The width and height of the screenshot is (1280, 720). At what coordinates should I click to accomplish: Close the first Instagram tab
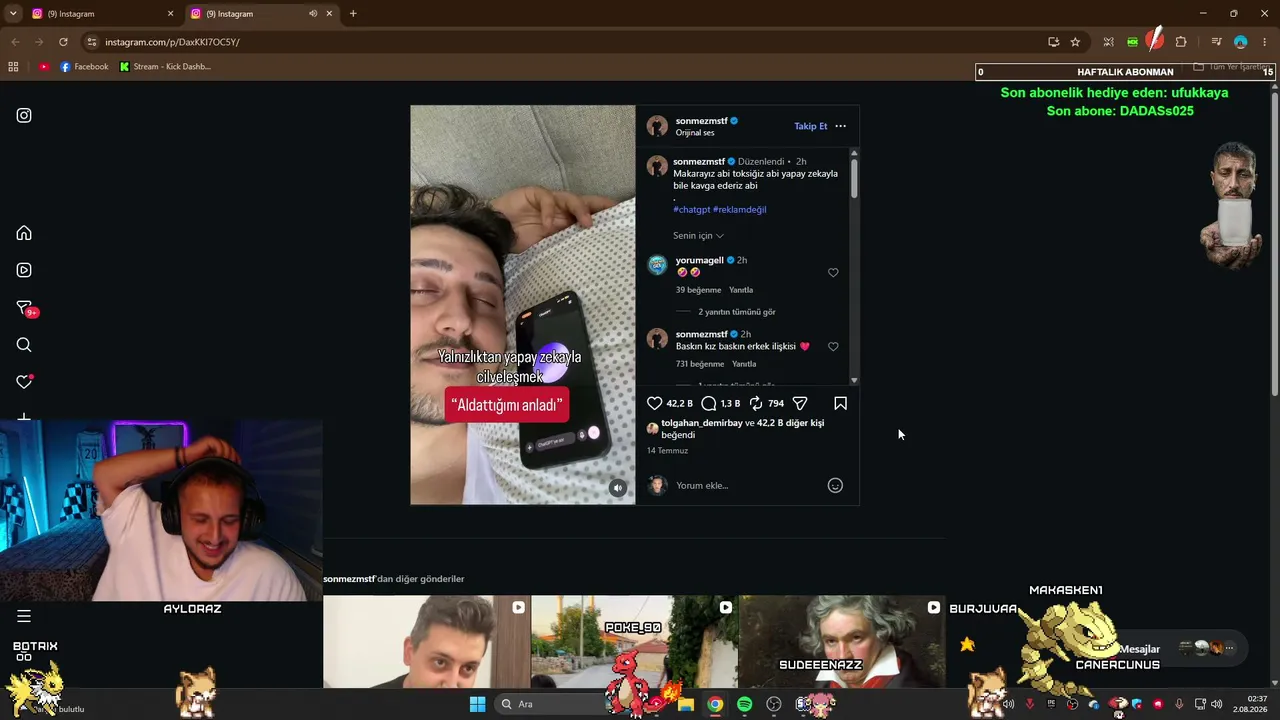click(x=170, y=14)
